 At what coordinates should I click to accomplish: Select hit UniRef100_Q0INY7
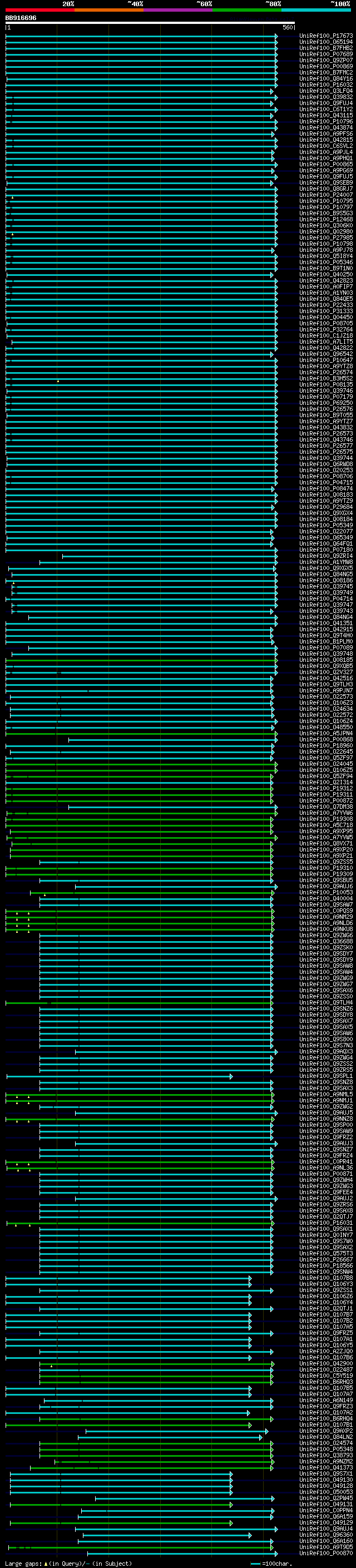(x=326, y=1235)
